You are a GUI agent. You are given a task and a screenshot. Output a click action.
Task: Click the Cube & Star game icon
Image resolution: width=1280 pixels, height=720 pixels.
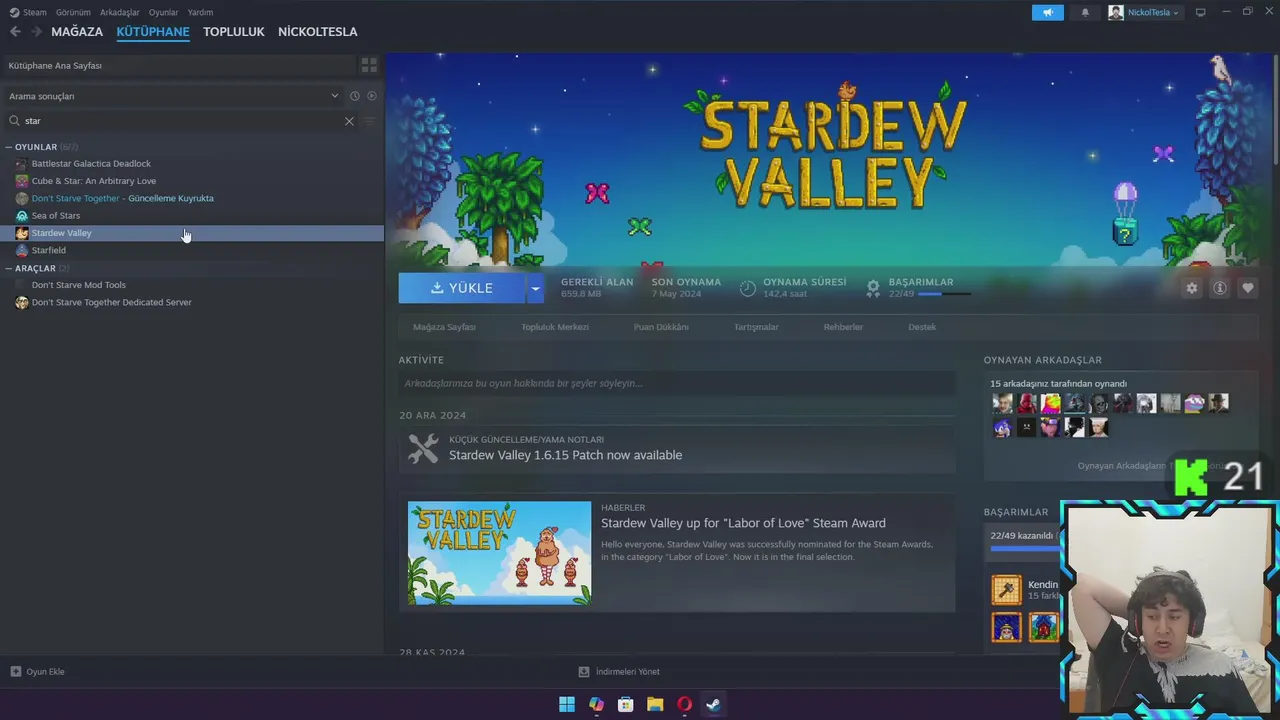(x=22, y=181)
